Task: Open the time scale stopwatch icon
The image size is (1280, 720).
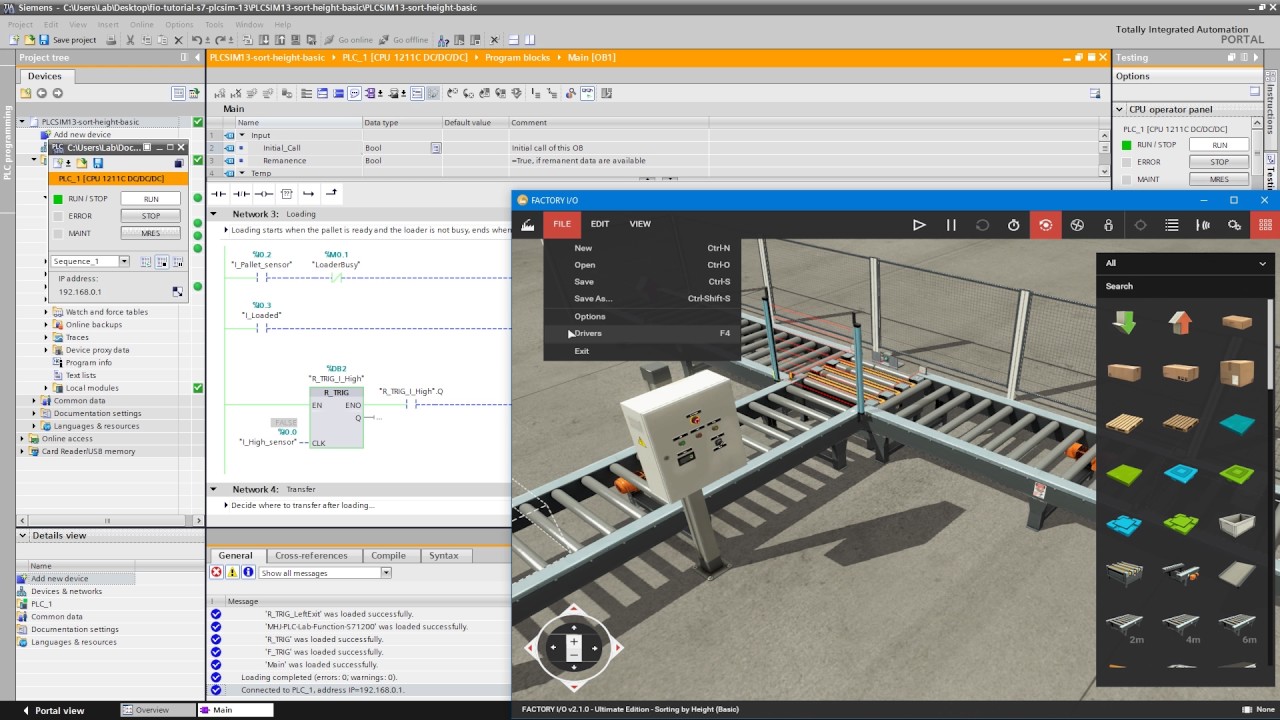Action: click(x=1013, y=225)
